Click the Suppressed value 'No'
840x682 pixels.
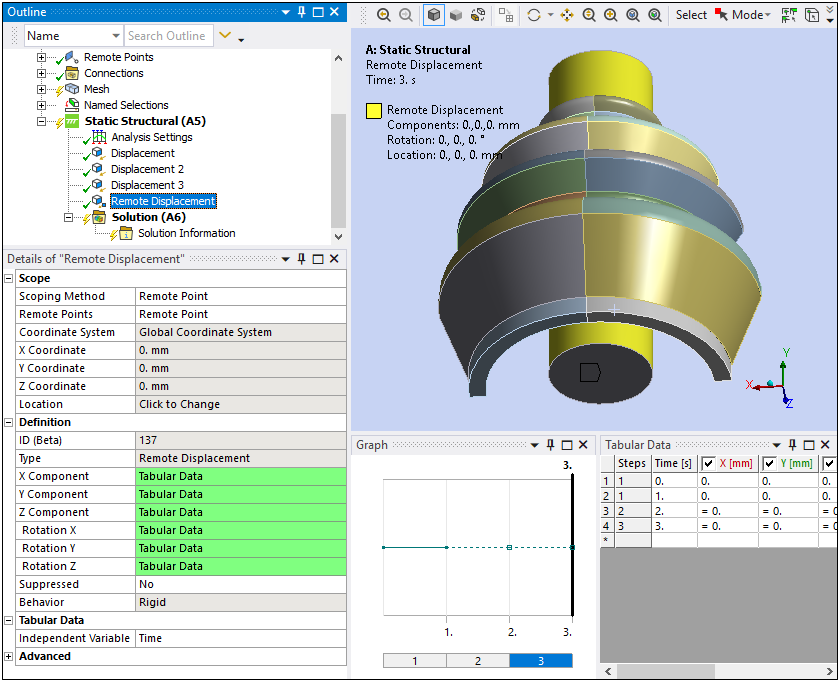tap(241, 584)
